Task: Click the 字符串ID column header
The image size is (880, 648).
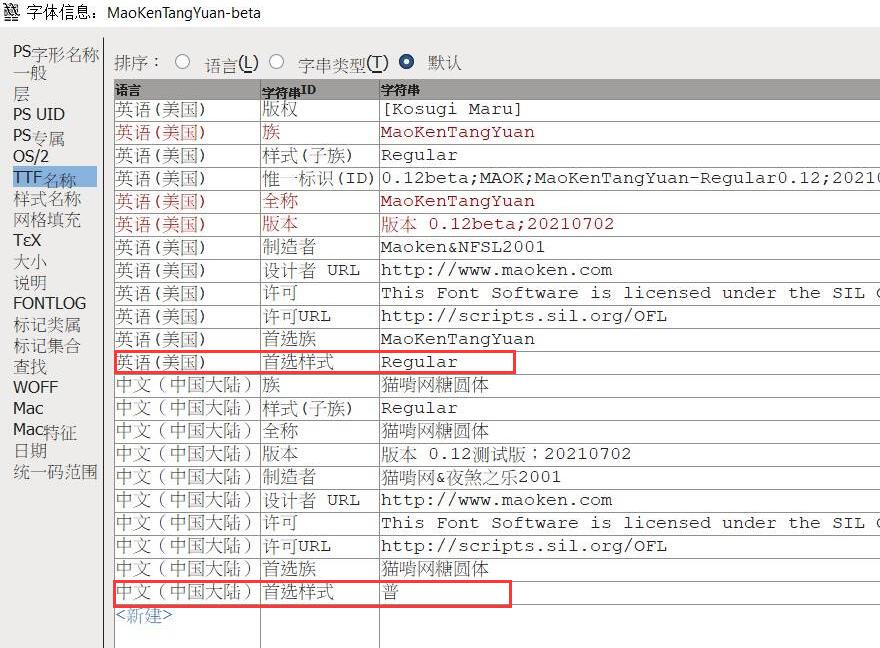Action: point(320,90)
